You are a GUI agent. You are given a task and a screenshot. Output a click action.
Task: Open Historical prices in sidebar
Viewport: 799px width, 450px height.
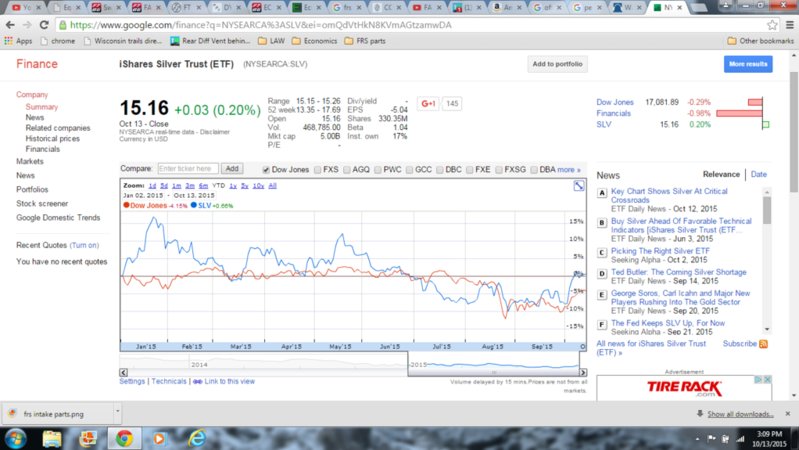pyautogui.click(x=52, y=139)
